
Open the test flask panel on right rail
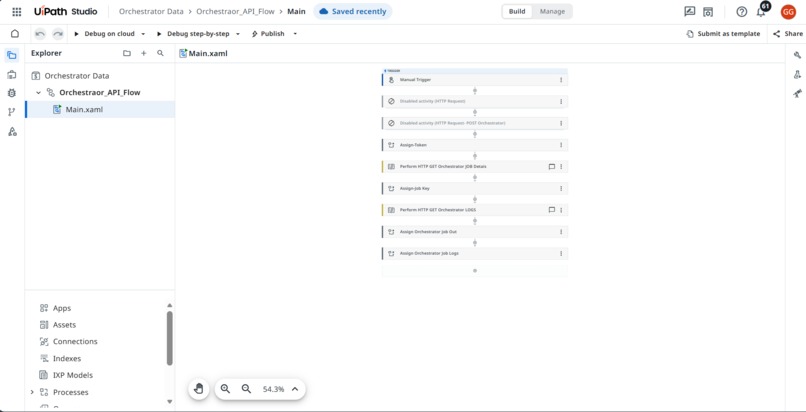point(797,74)
